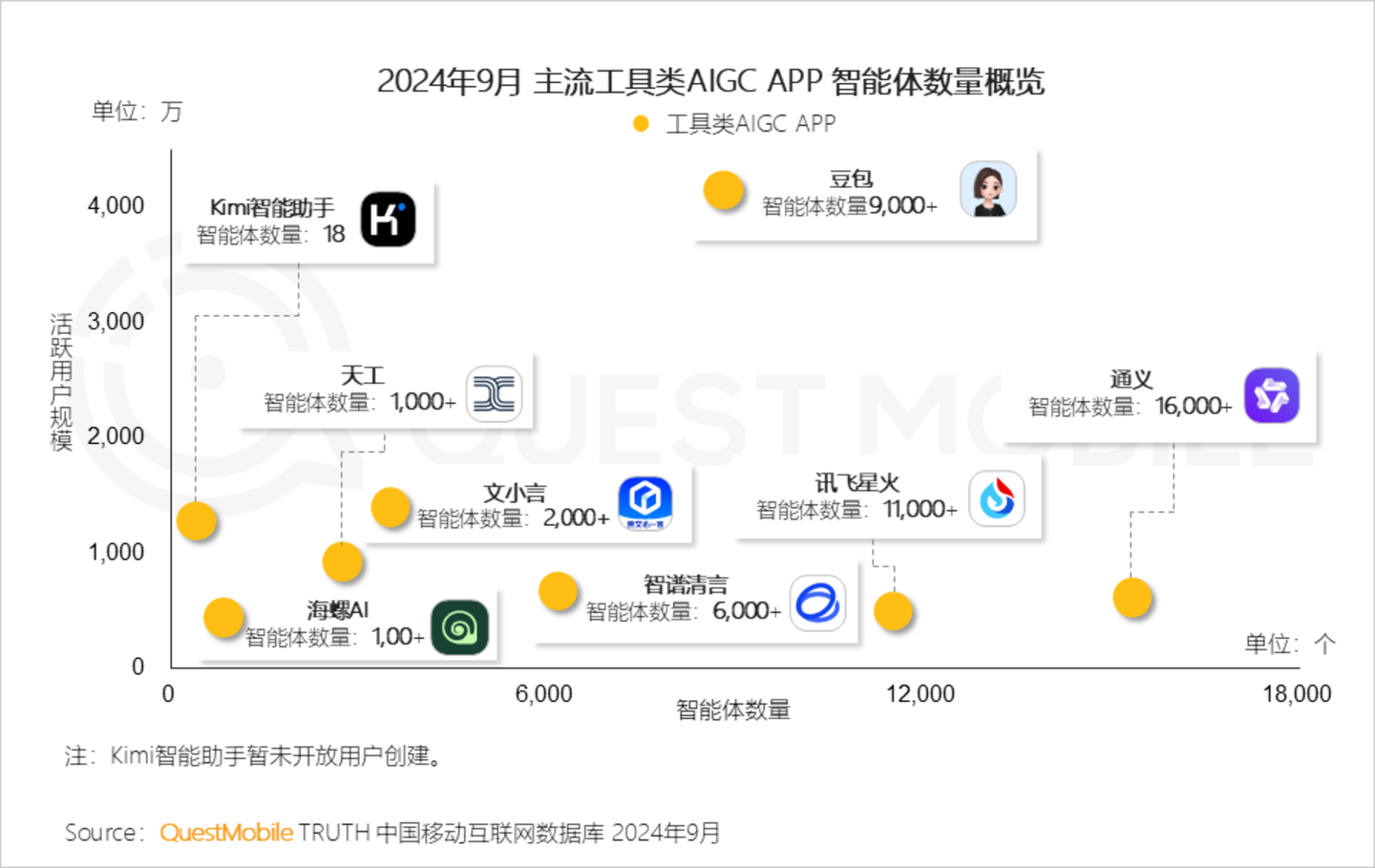This screenshot has height=868, width=1375.
Task: Click the QuestMobile source link text
Action: click(226, 833)
